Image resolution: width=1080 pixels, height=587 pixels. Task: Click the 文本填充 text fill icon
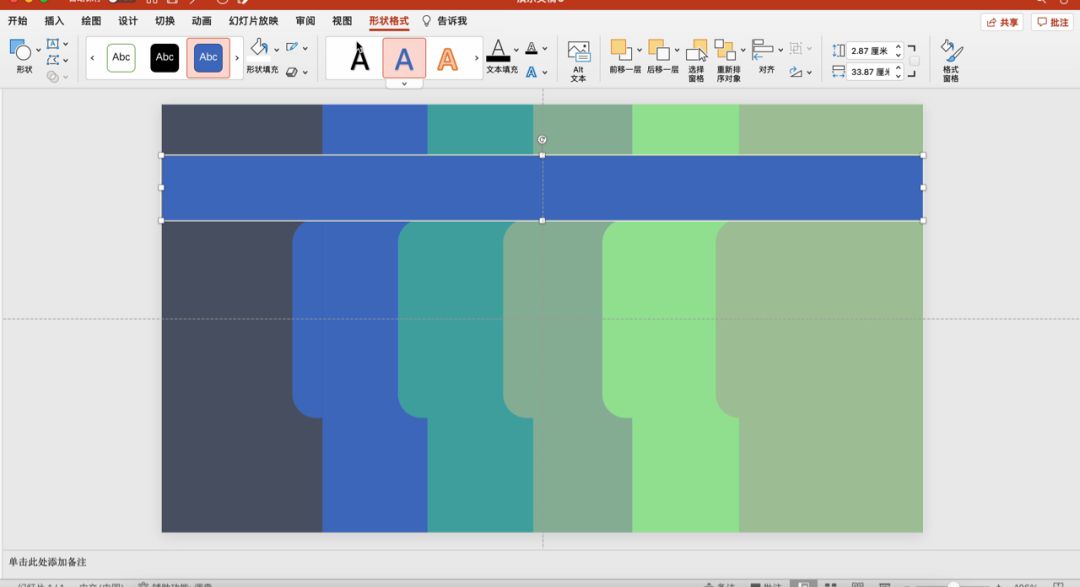click(499, 50)
